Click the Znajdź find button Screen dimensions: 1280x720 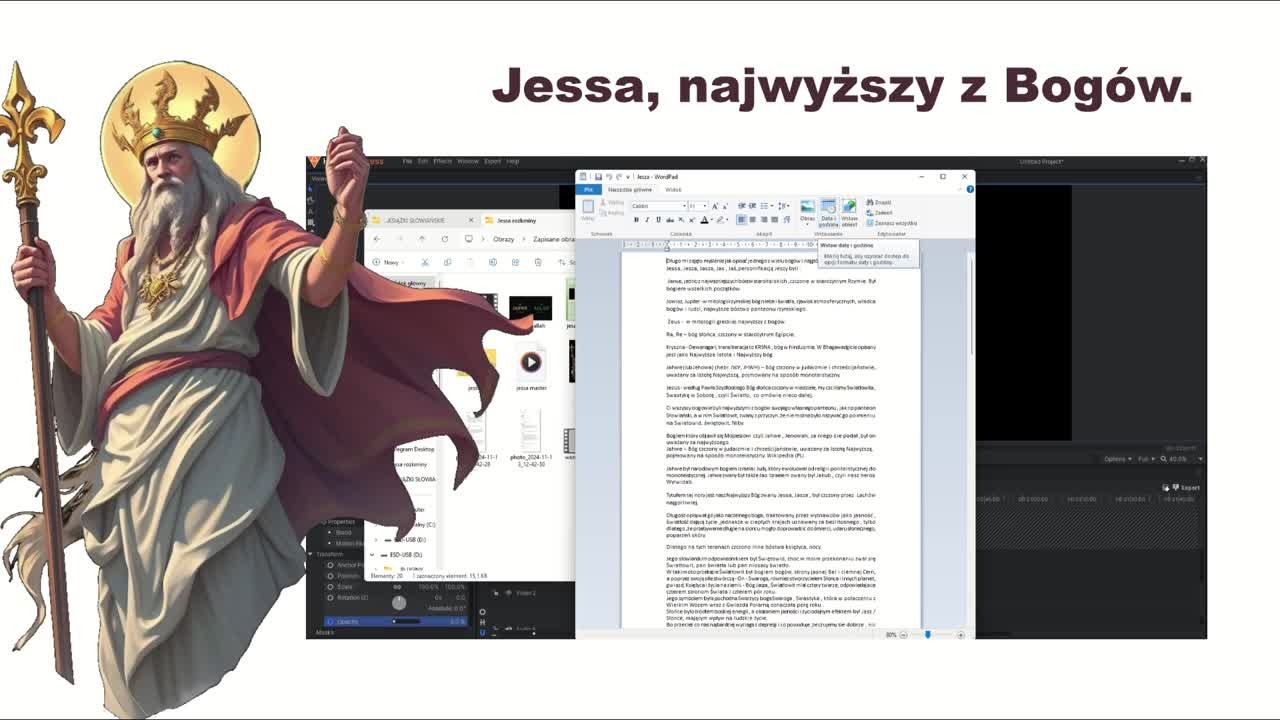point(879,202)
